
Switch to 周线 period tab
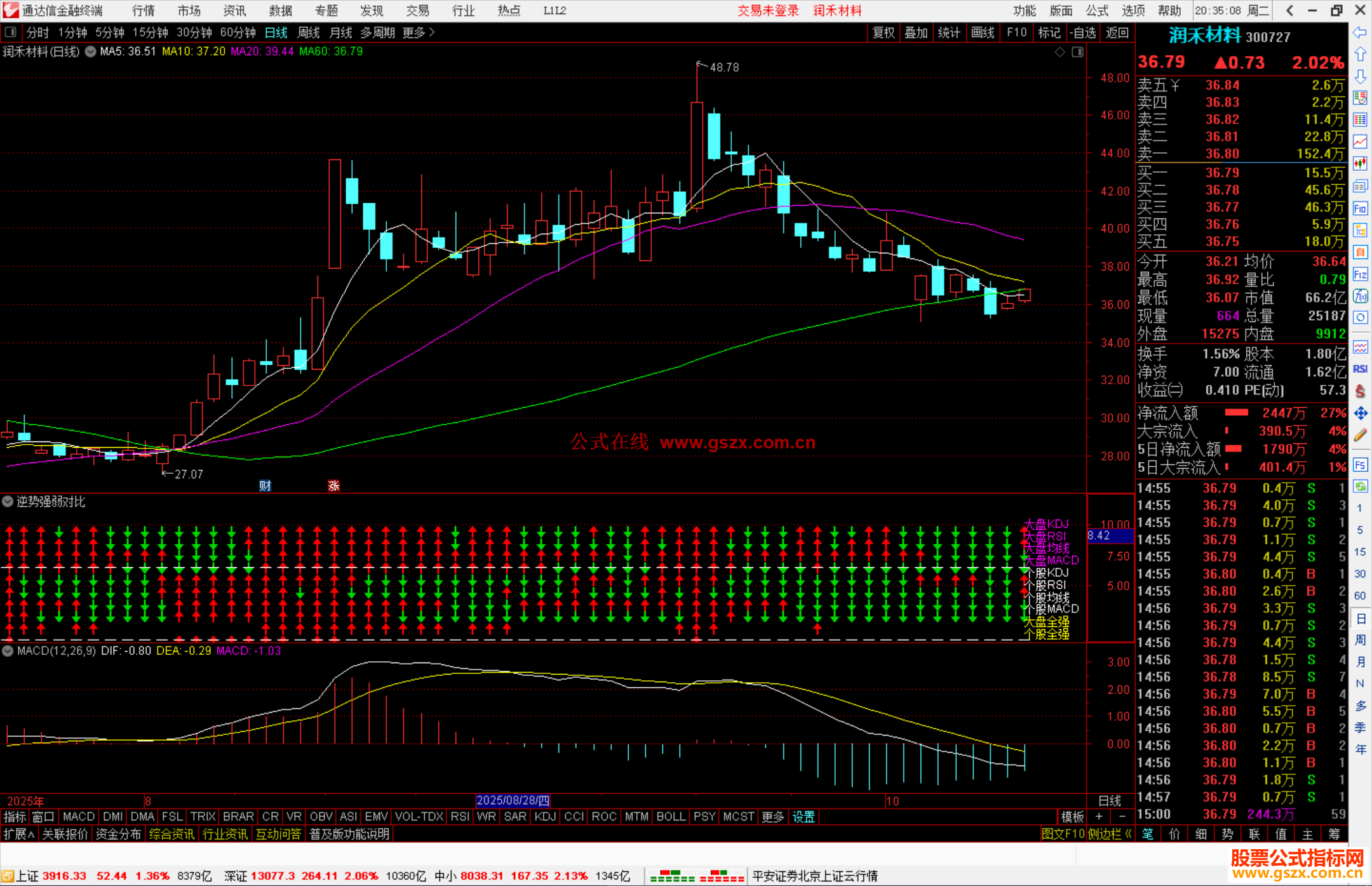(x=309, y=32)
